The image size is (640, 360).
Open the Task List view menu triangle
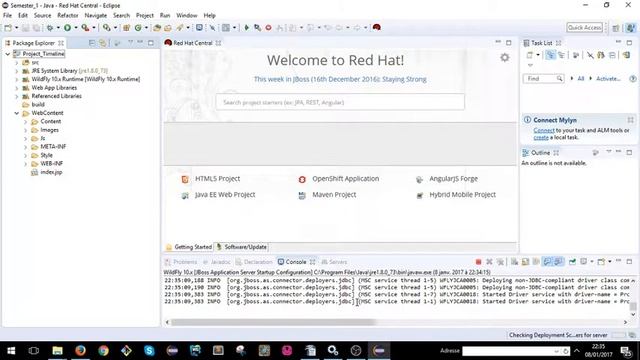point(530,65)
